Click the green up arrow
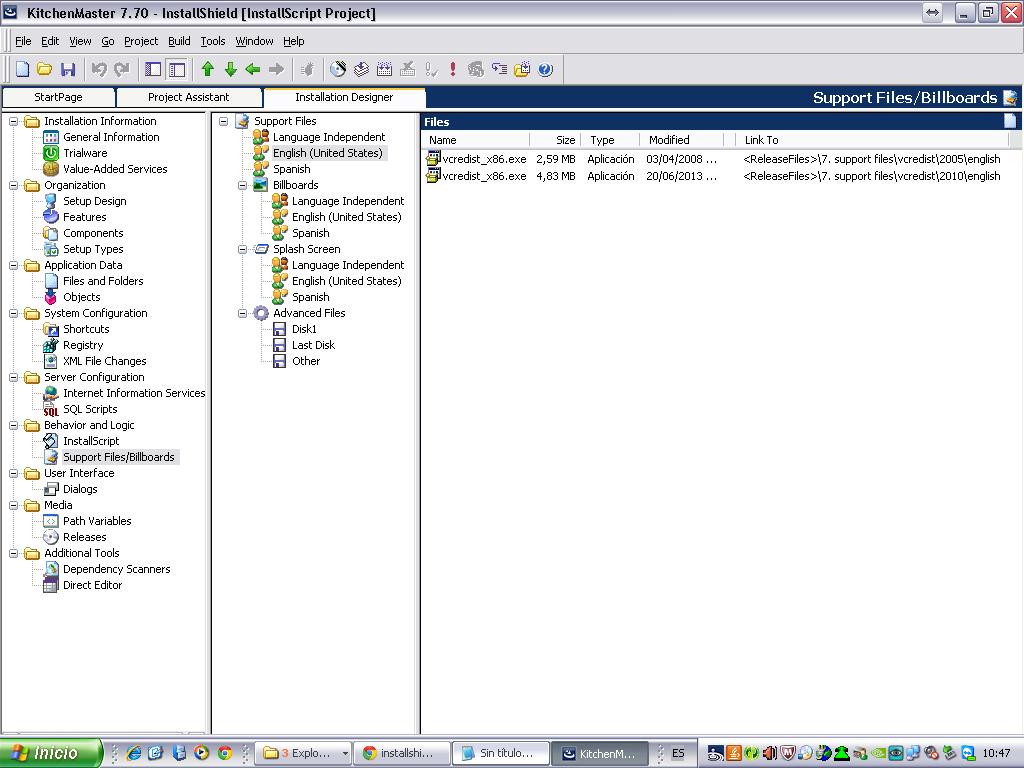The width and height of the screenshot is (1024, 768). point(208,69)
